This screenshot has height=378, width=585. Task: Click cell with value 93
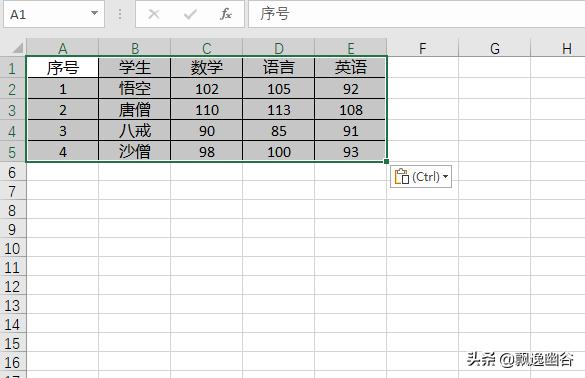coord(351,152)
